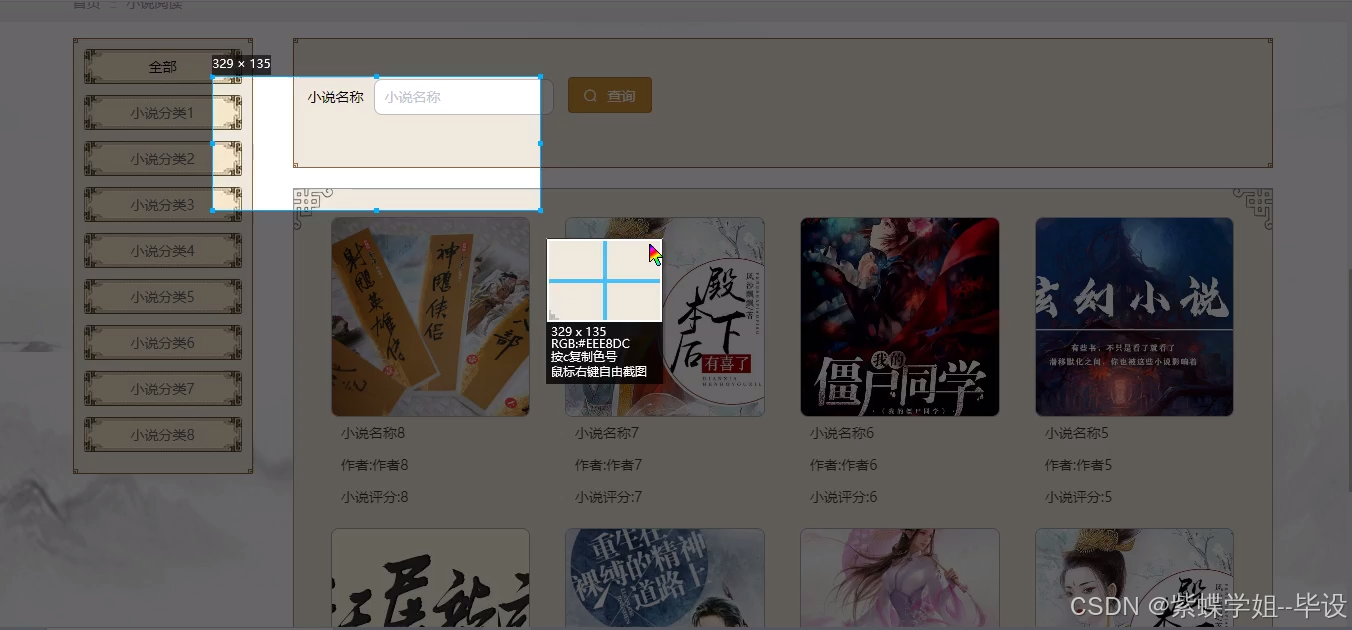Open 小说分类1 category
Image resolution: width=1352 pixels, height=630 pixels.
coord(163,113)
